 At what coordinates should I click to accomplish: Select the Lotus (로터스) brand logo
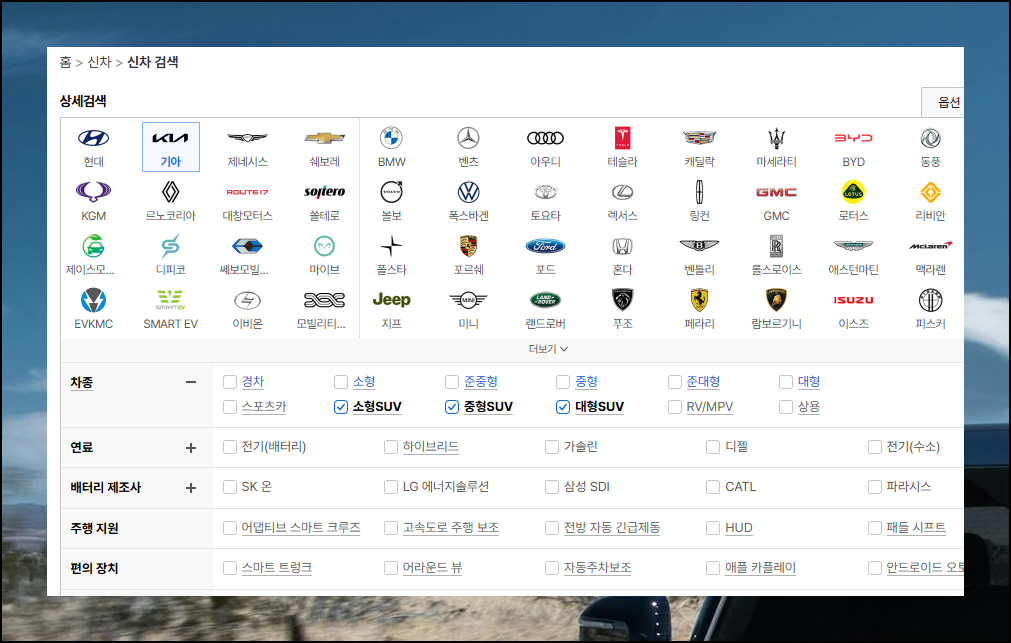click(853, 192)
